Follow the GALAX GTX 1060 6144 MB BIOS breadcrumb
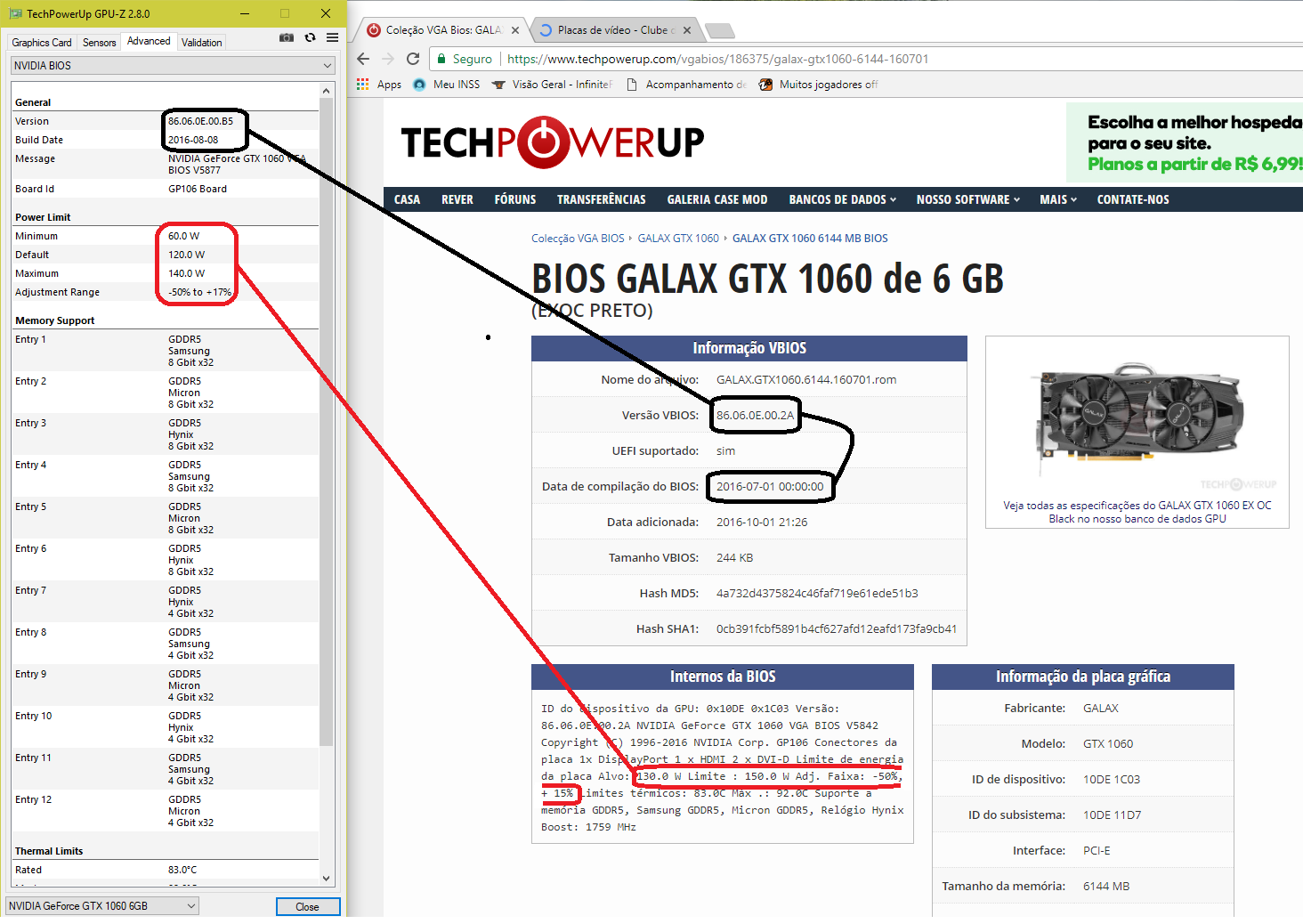This screenshot has height=924, width=1303. (x=810, y=238)
